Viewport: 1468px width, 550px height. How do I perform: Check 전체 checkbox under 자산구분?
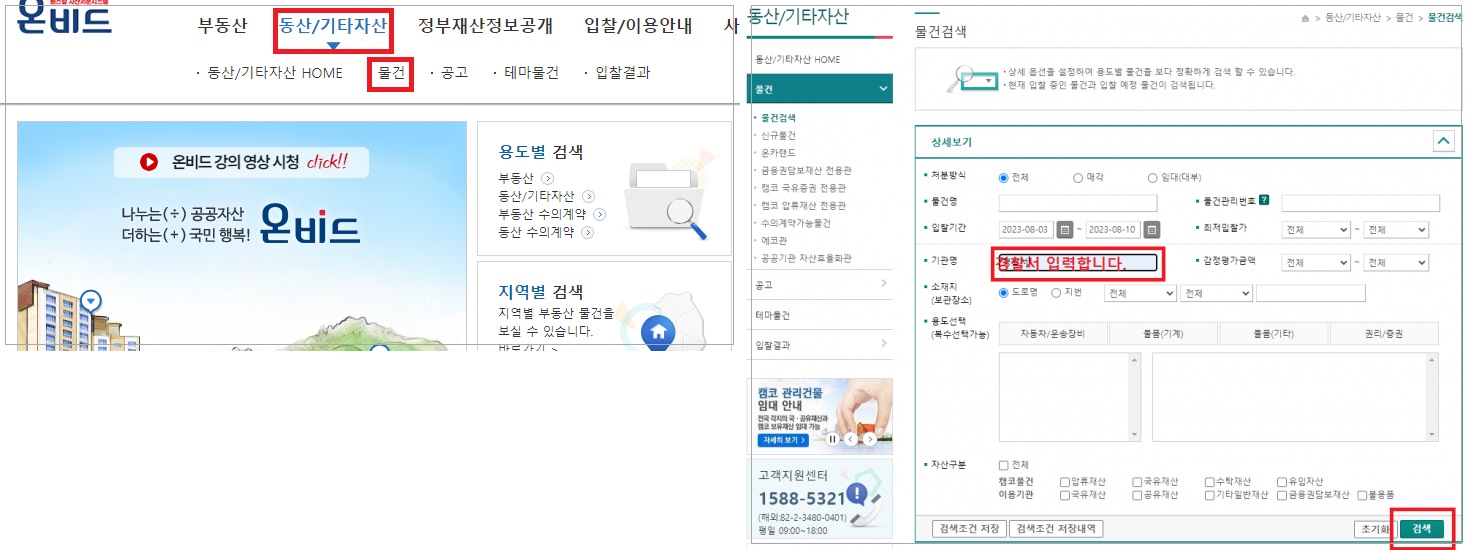[1004, 465]
